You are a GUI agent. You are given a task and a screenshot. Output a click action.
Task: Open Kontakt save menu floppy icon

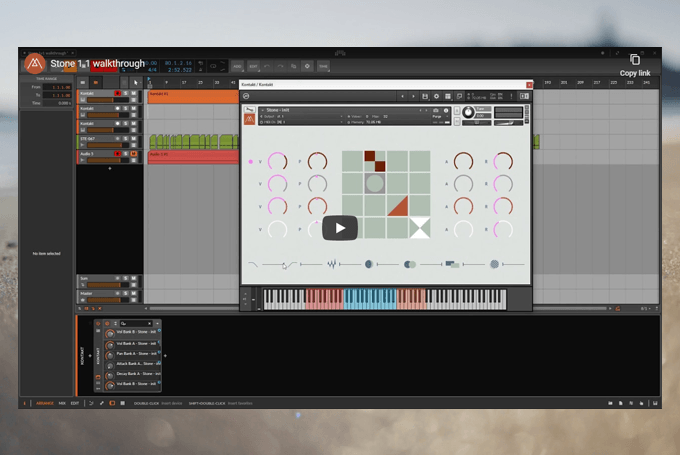(425, 96)
